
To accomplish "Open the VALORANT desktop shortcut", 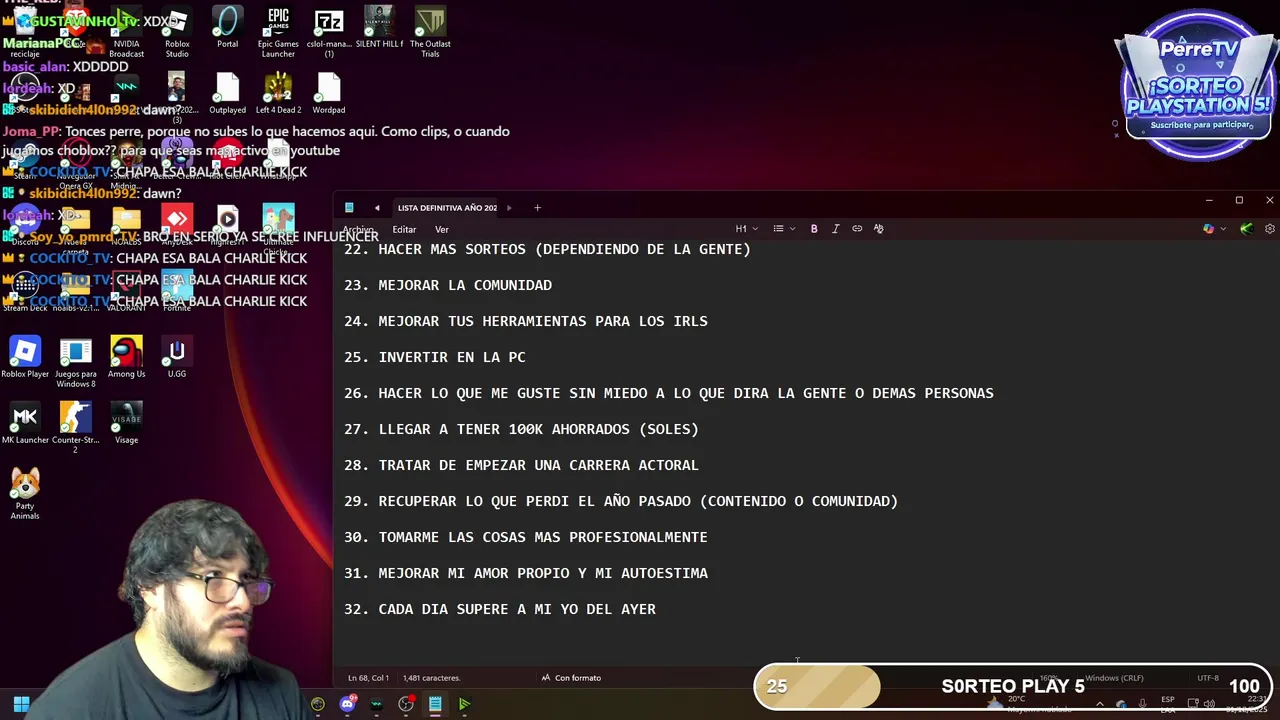I will [x=126, y=290].
